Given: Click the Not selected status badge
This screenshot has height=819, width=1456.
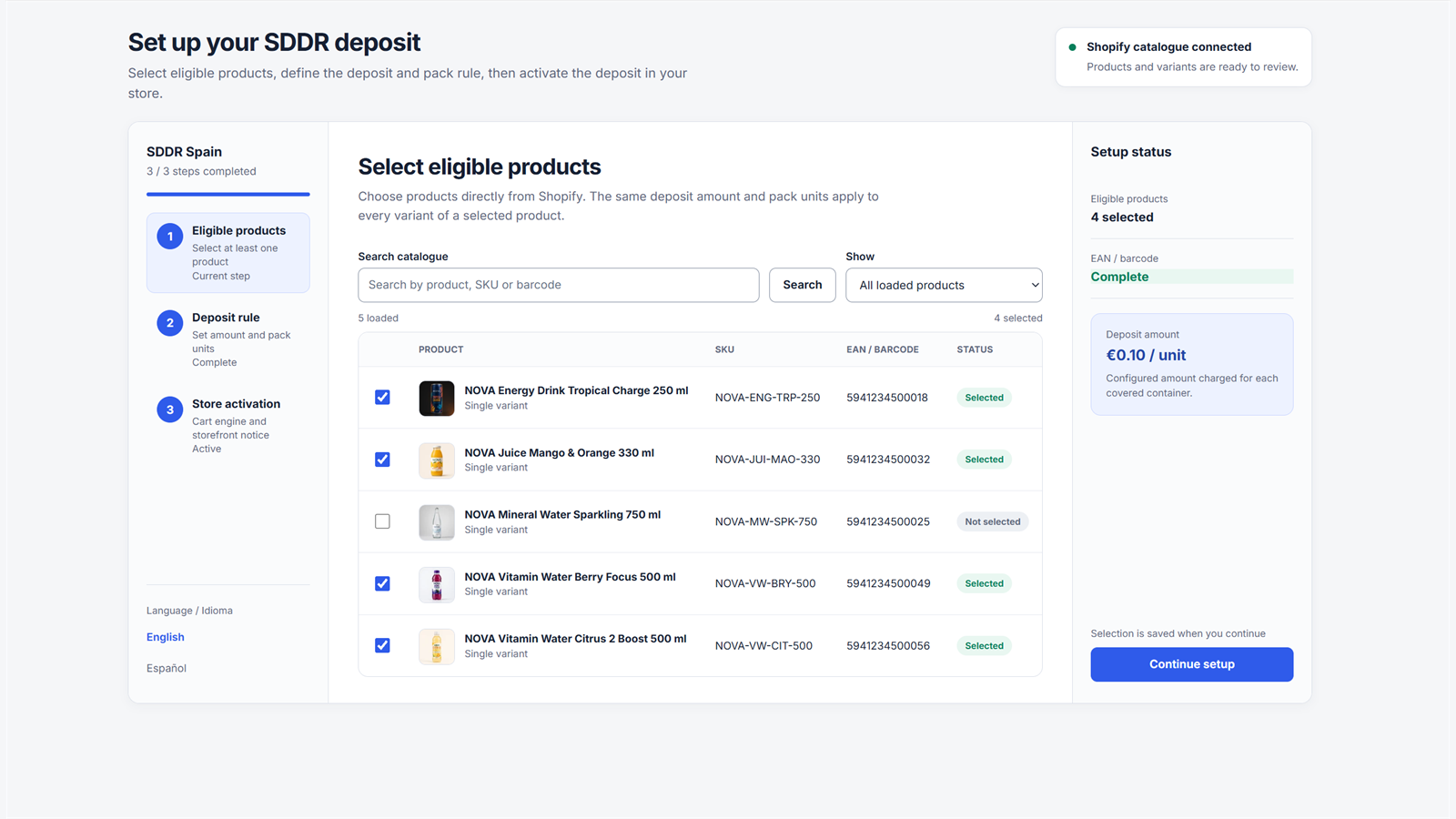Looking at the screenshot, I should (992, 521).
